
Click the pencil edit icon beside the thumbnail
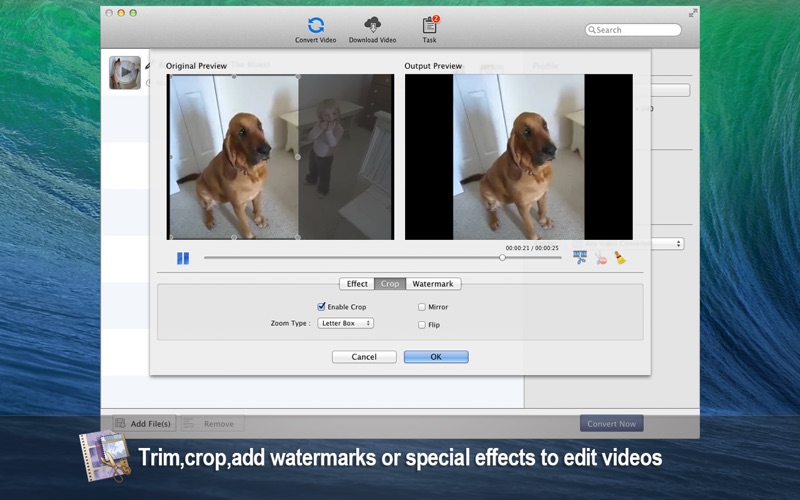click(x=148, y=65)
